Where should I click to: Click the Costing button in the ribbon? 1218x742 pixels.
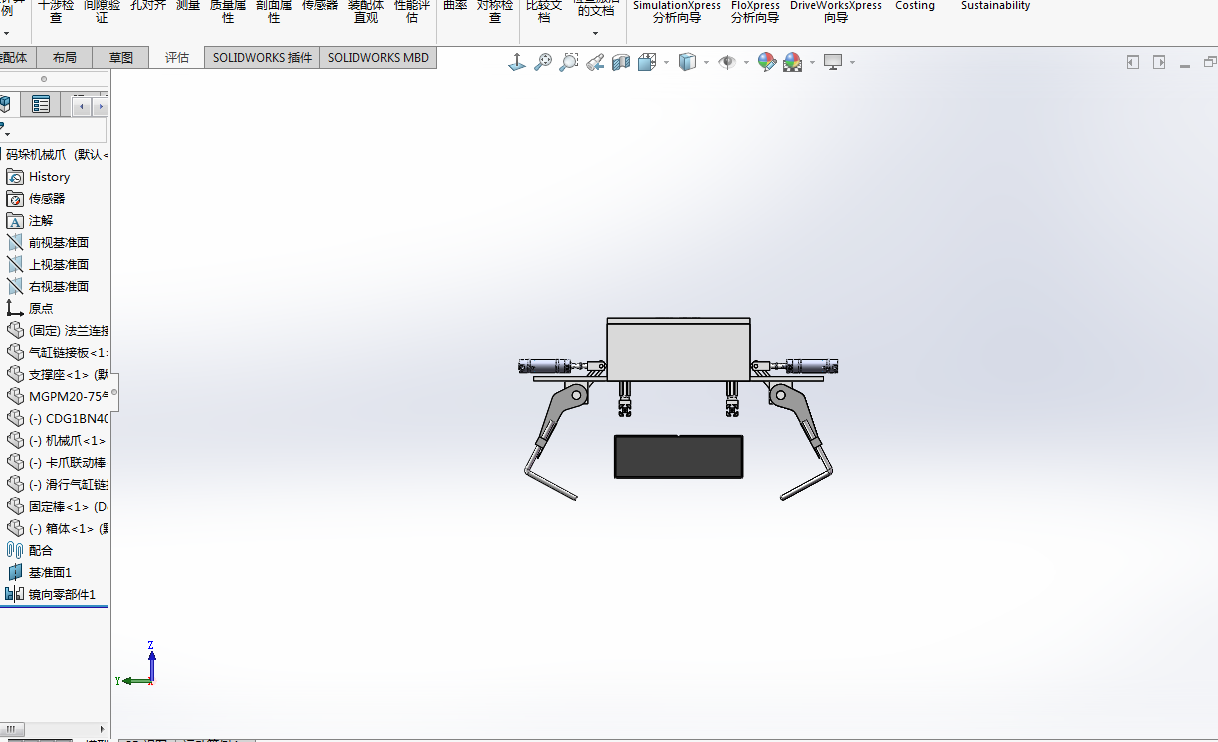[x=914, y=6]
